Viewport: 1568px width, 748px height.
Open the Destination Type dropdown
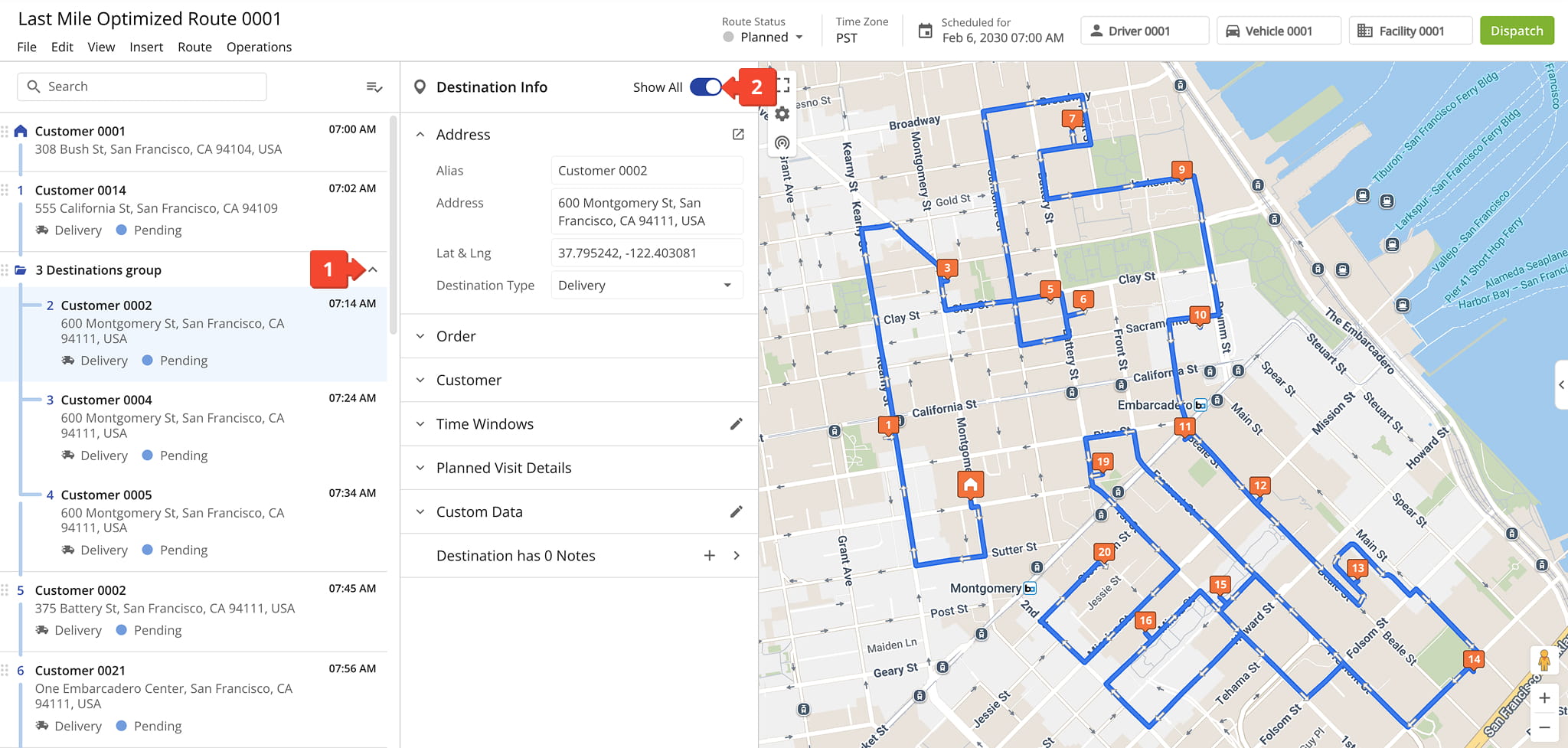pos(646,286)
